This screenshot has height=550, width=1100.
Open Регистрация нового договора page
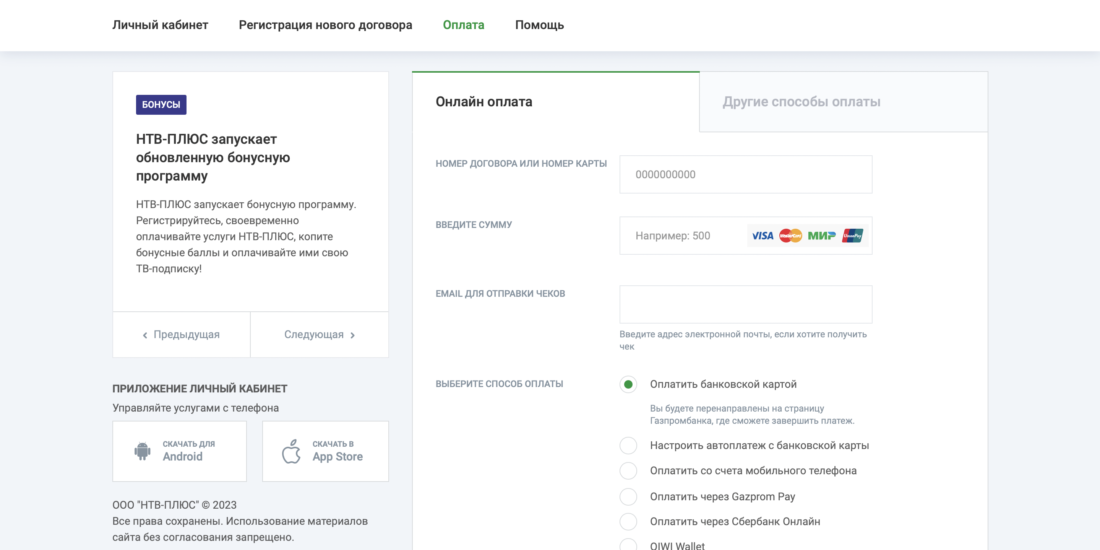[x=325, y=25]
